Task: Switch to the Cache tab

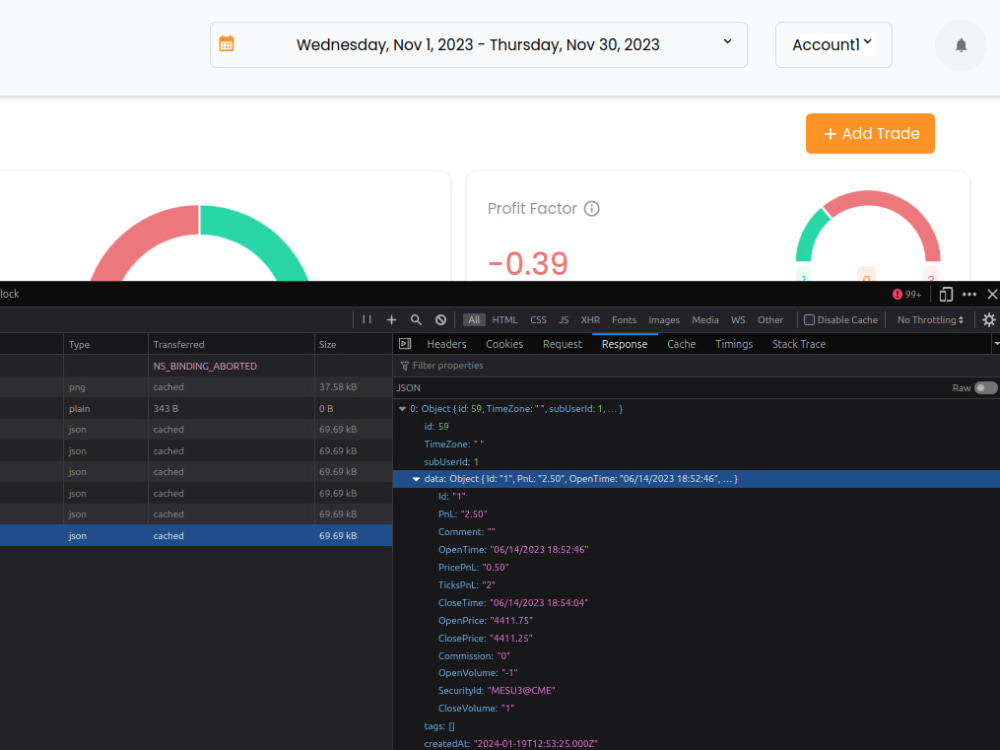Action: click(x=681, y=344)
